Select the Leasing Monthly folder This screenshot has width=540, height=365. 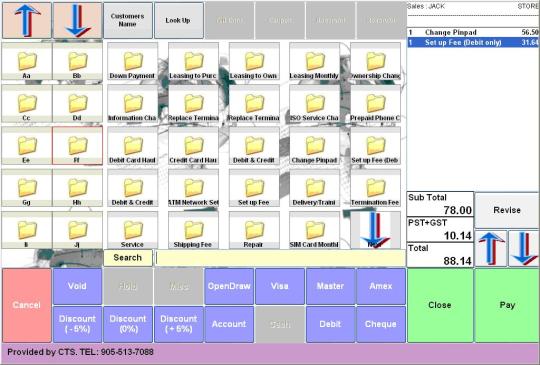coord(314,62)
